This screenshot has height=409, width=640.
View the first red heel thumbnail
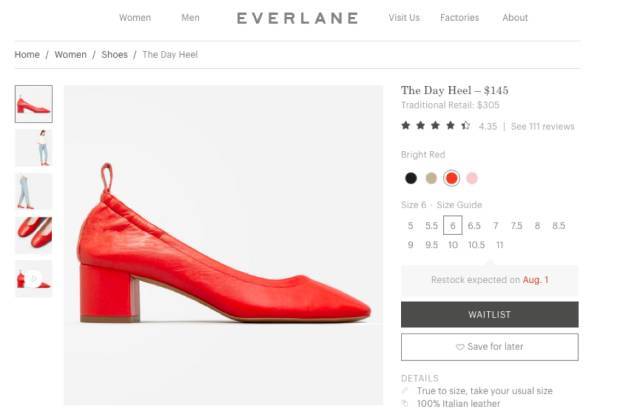33,104
